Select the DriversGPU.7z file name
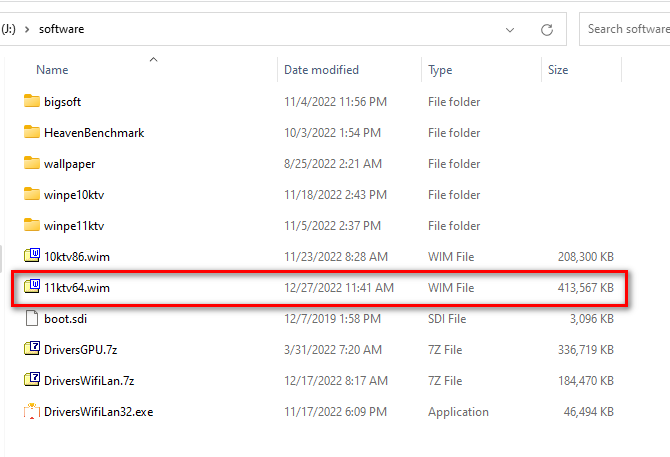Viewport: 670px width, 457px height. tap(81, 350)
